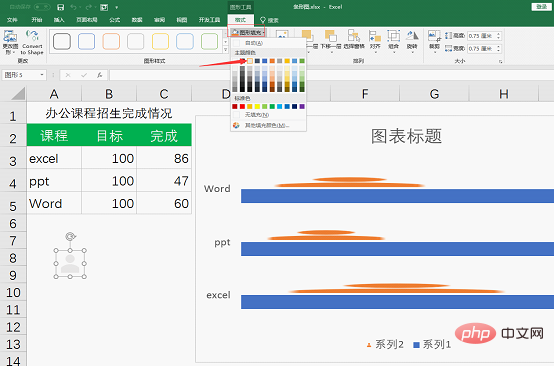Click the Save icon in quick access toolbar
This screenshot has height=366, width=554.
(60, 7)
